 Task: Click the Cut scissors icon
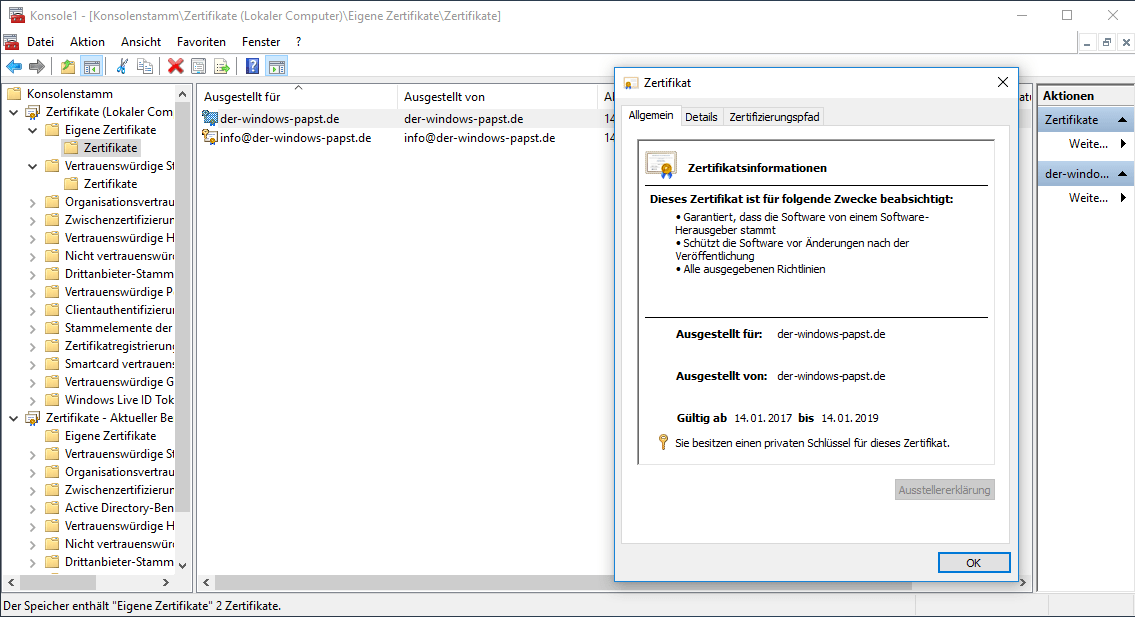click(122, 66)
